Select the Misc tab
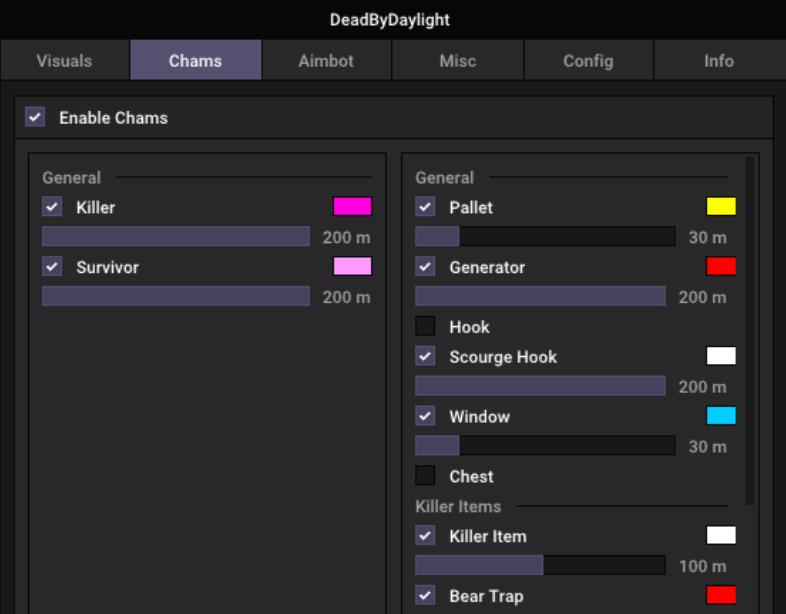Image resolution: width=786 pixels, height=614 pixels. [x=457, y=61]
